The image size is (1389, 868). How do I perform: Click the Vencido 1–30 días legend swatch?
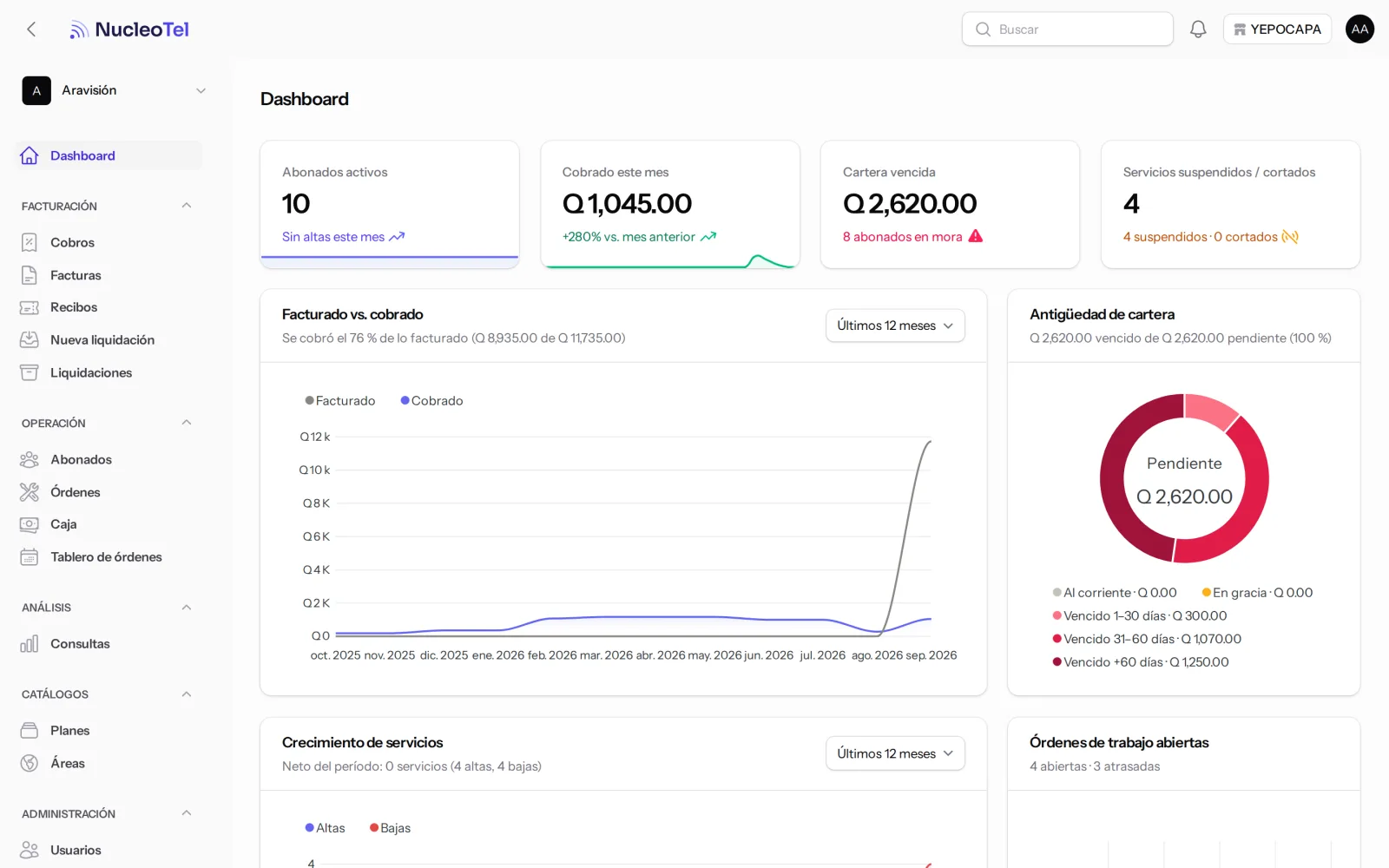[x=1057, y=615]
